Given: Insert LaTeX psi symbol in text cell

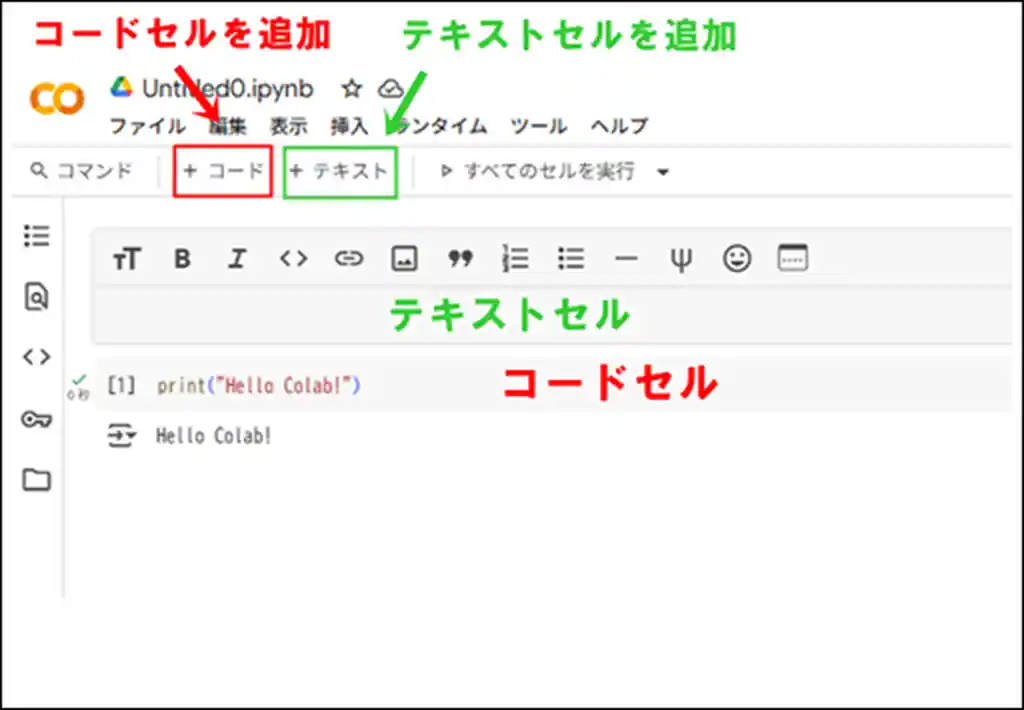Looking at the screenshot, I should [681, 260].
